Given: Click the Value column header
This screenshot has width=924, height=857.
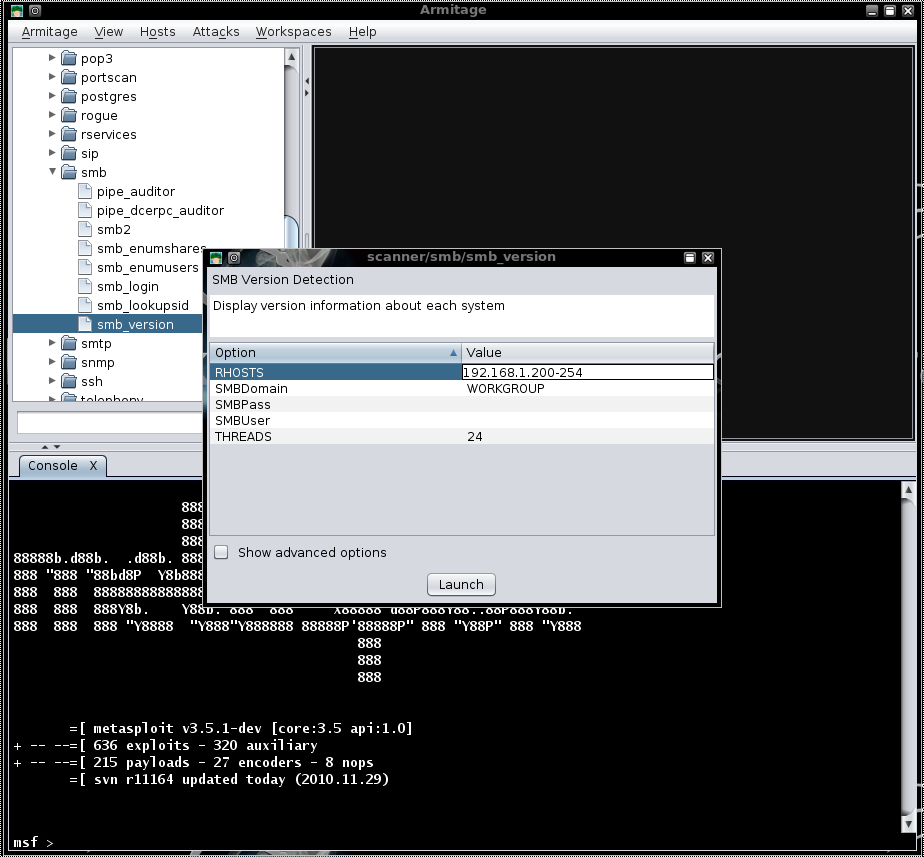Looking at the screenshot, I should click(x=588, y=352).
